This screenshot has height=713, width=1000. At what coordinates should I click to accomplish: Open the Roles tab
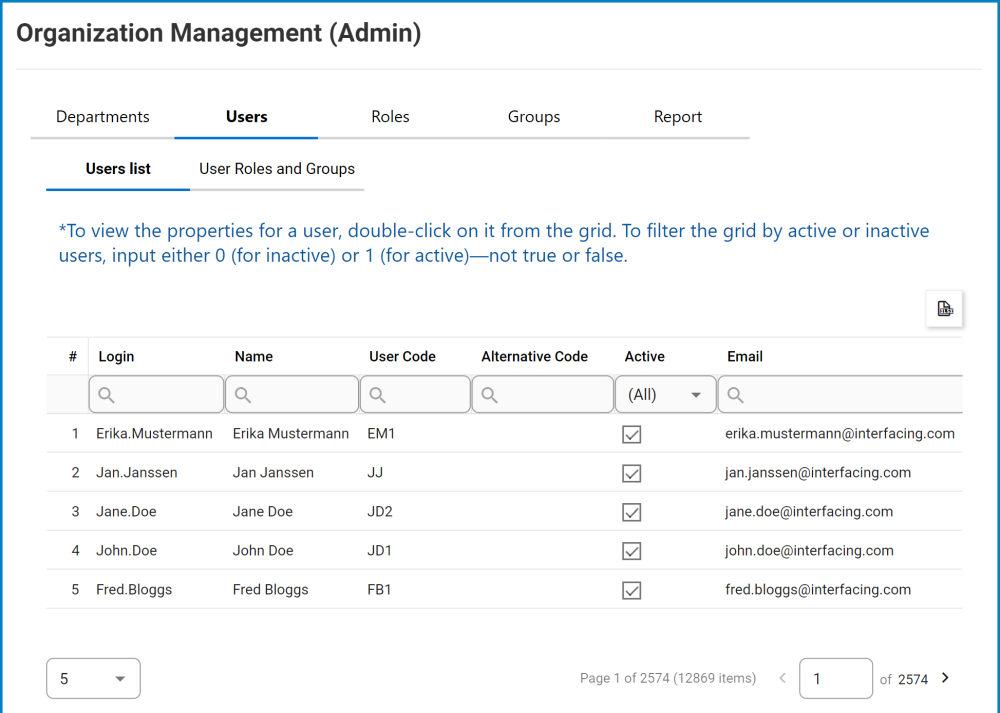[390, 117]
